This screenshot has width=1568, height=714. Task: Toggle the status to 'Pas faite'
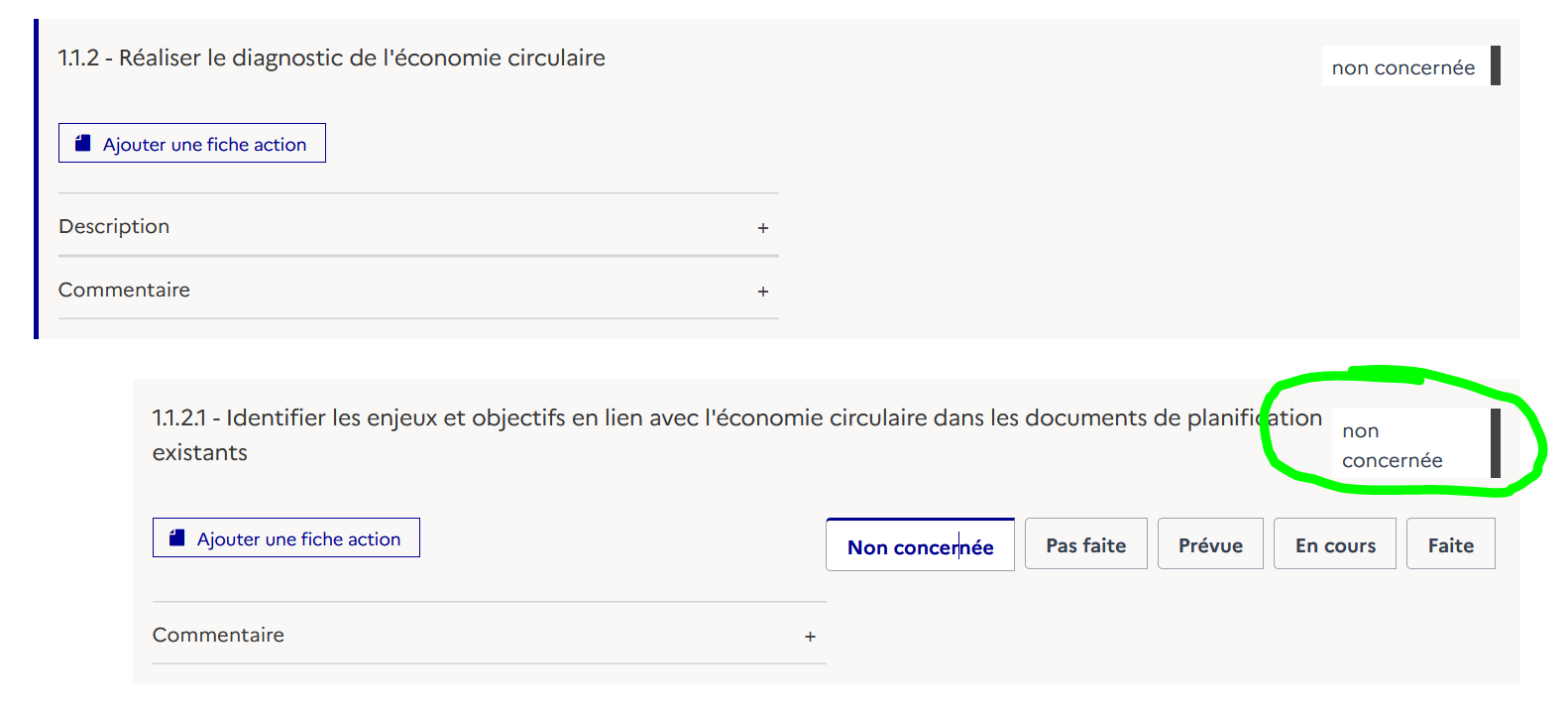(1085, 543)
